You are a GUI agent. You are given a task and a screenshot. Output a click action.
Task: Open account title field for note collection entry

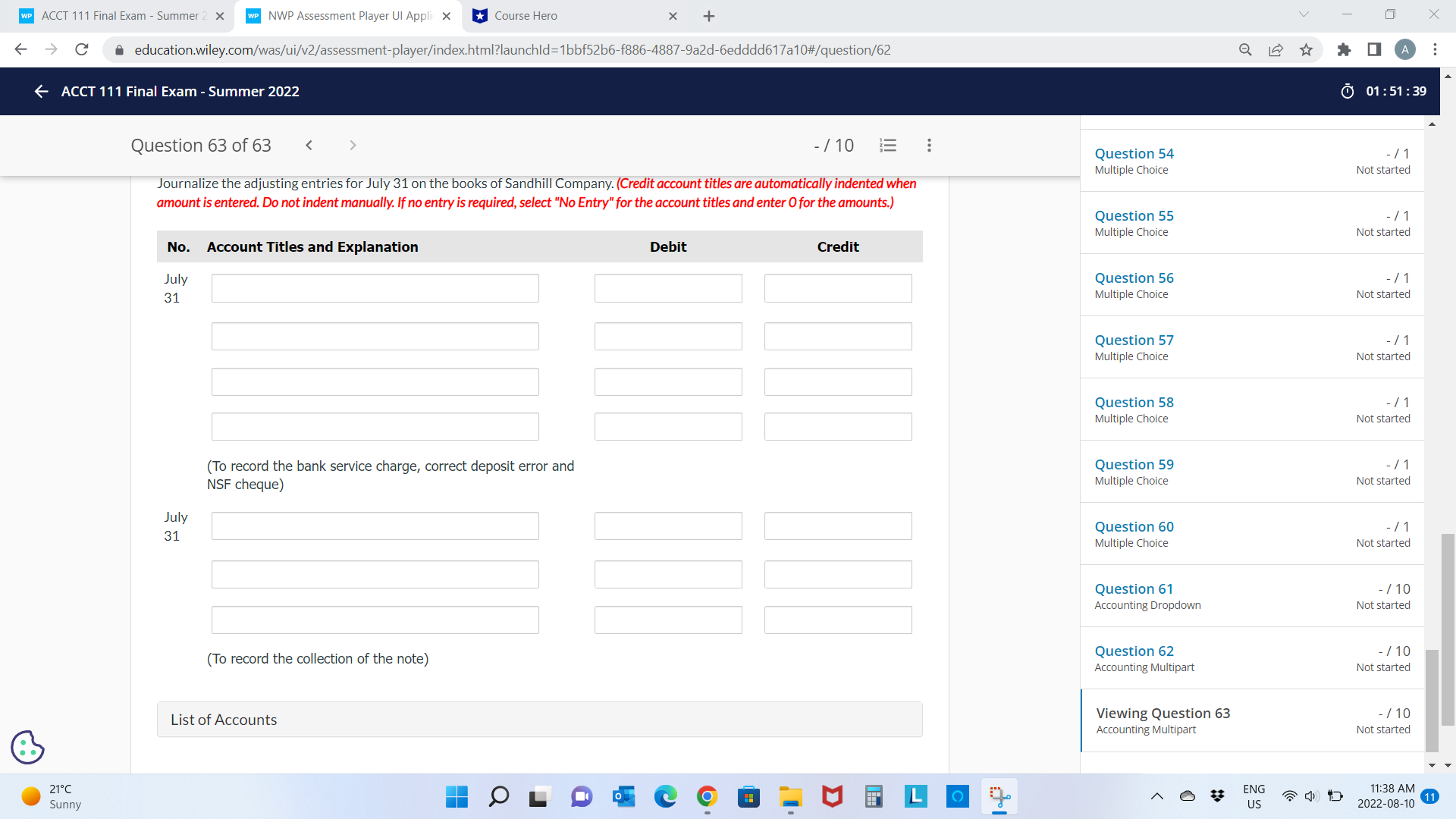tap(375, 526)
